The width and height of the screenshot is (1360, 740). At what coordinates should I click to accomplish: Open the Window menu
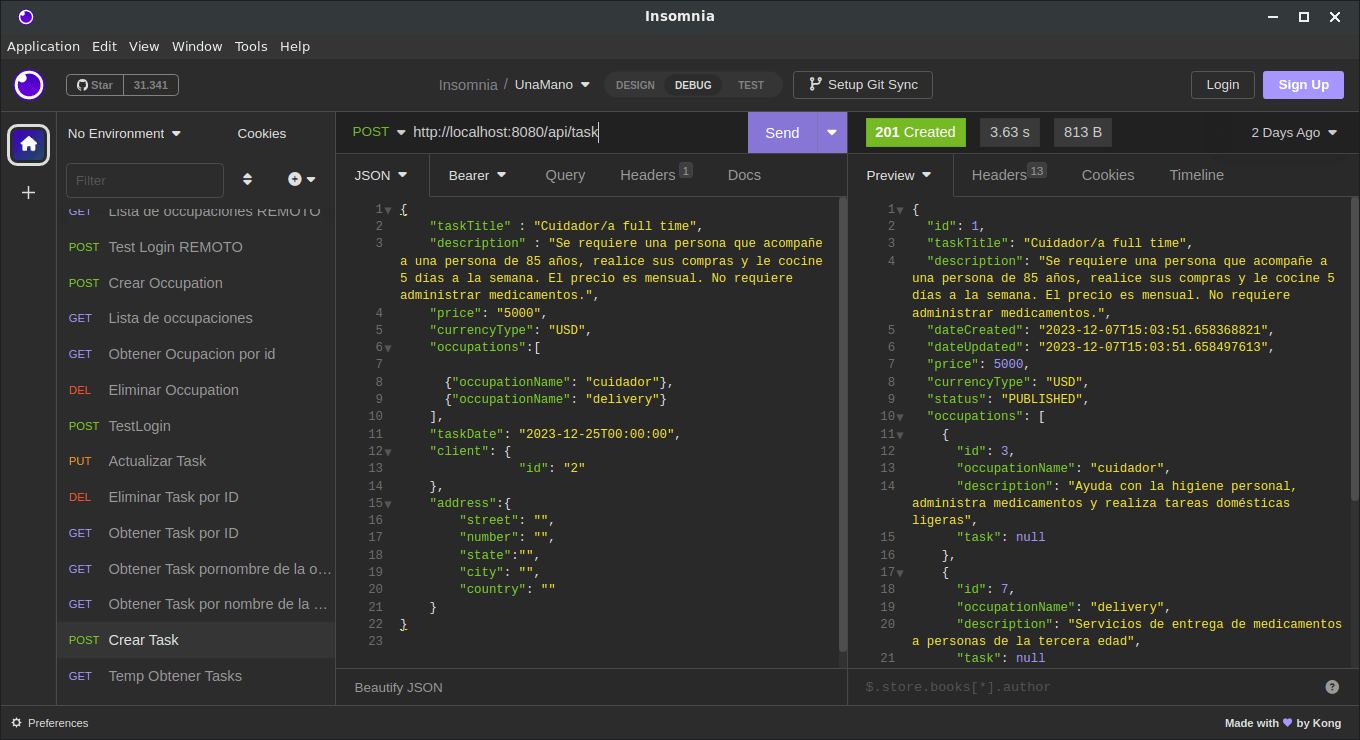coord(197,46)
